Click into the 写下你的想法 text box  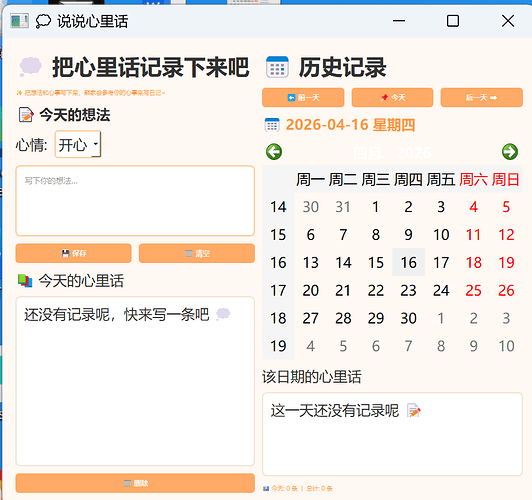click(135, 201)
